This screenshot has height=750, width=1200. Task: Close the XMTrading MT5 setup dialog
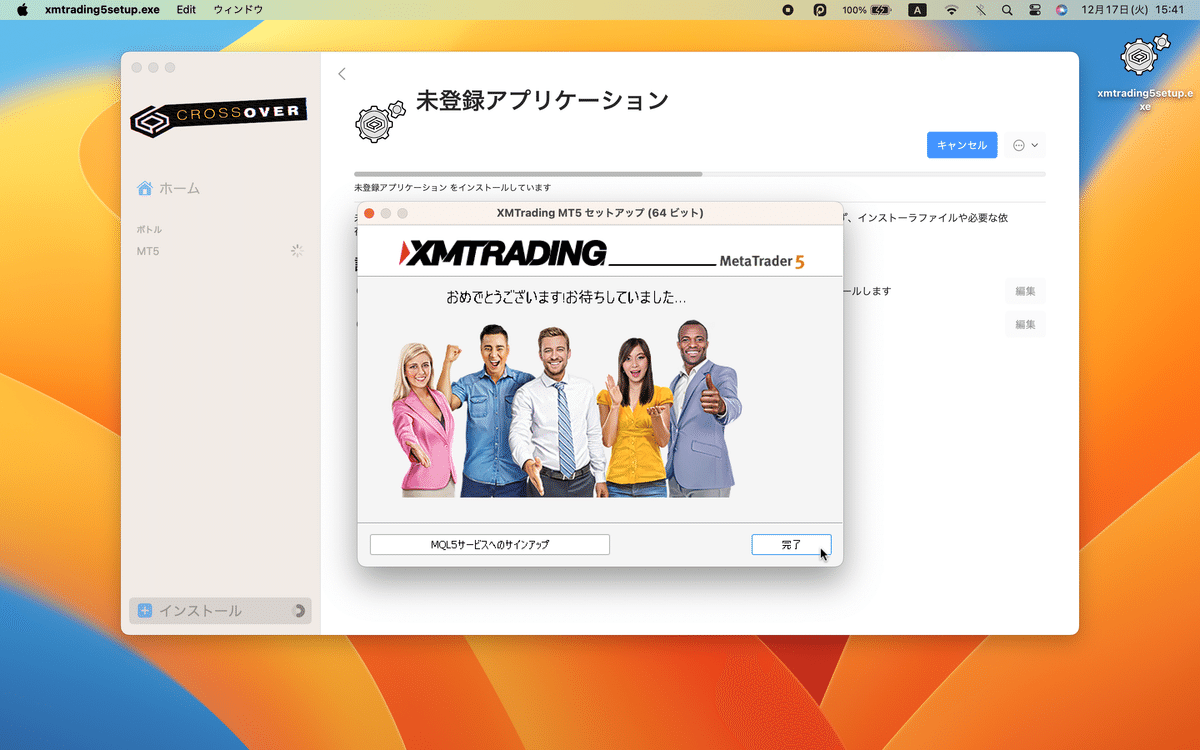pyautogui.click(x=369, y=213)
